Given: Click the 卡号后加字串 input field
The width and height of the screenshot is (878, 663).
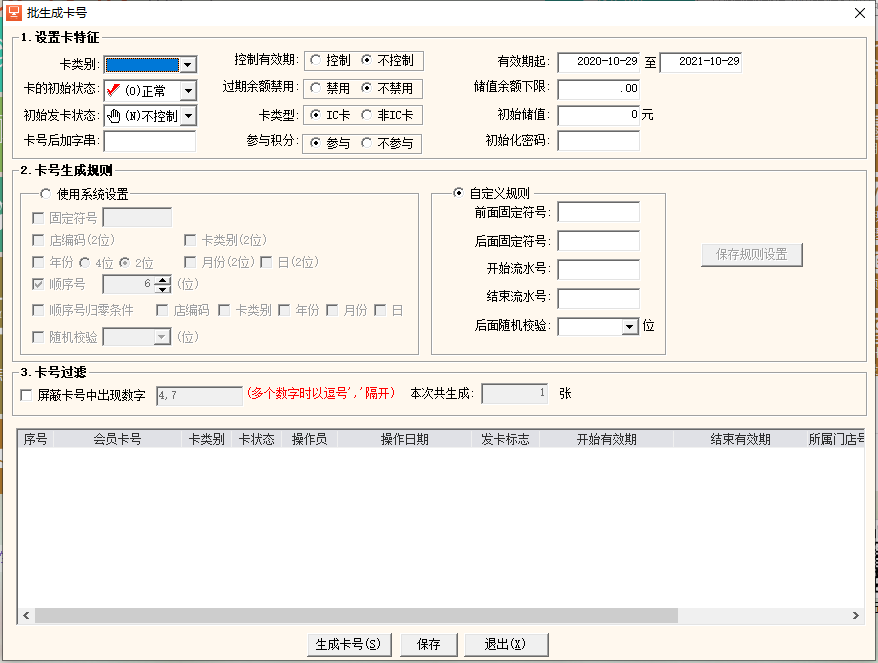Looking at the screenshot, I should pyautogui.click(x=150, y=141).
